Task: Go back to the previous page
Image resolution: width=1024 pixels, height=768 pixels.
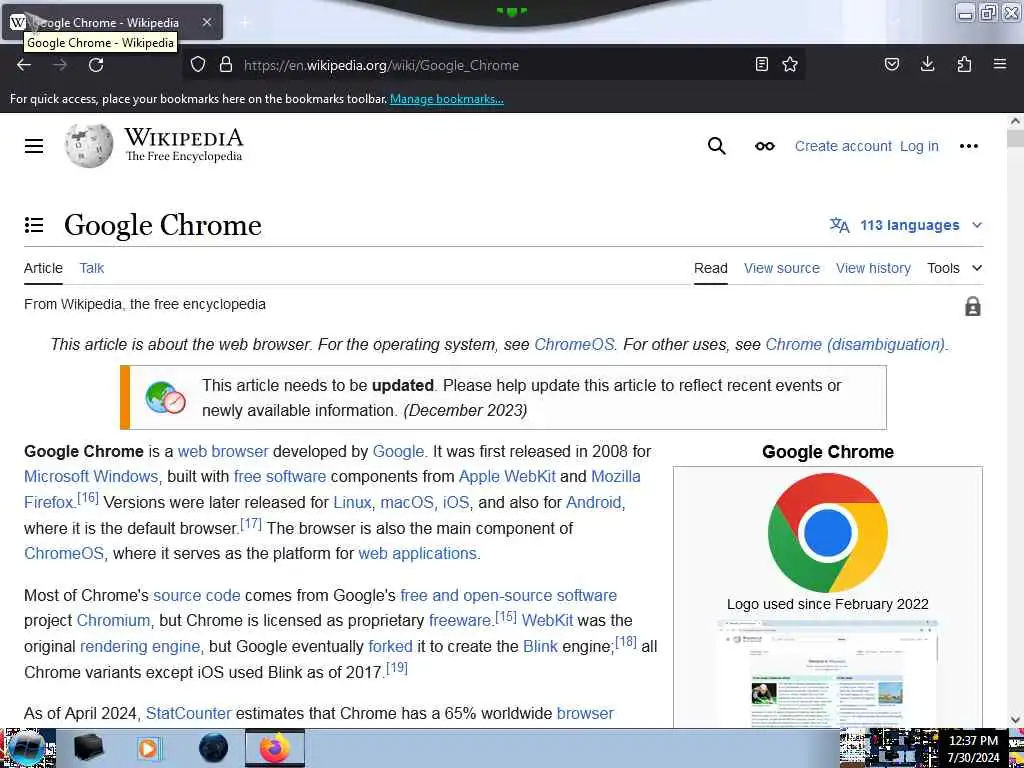Action: [x=24, y=65]
